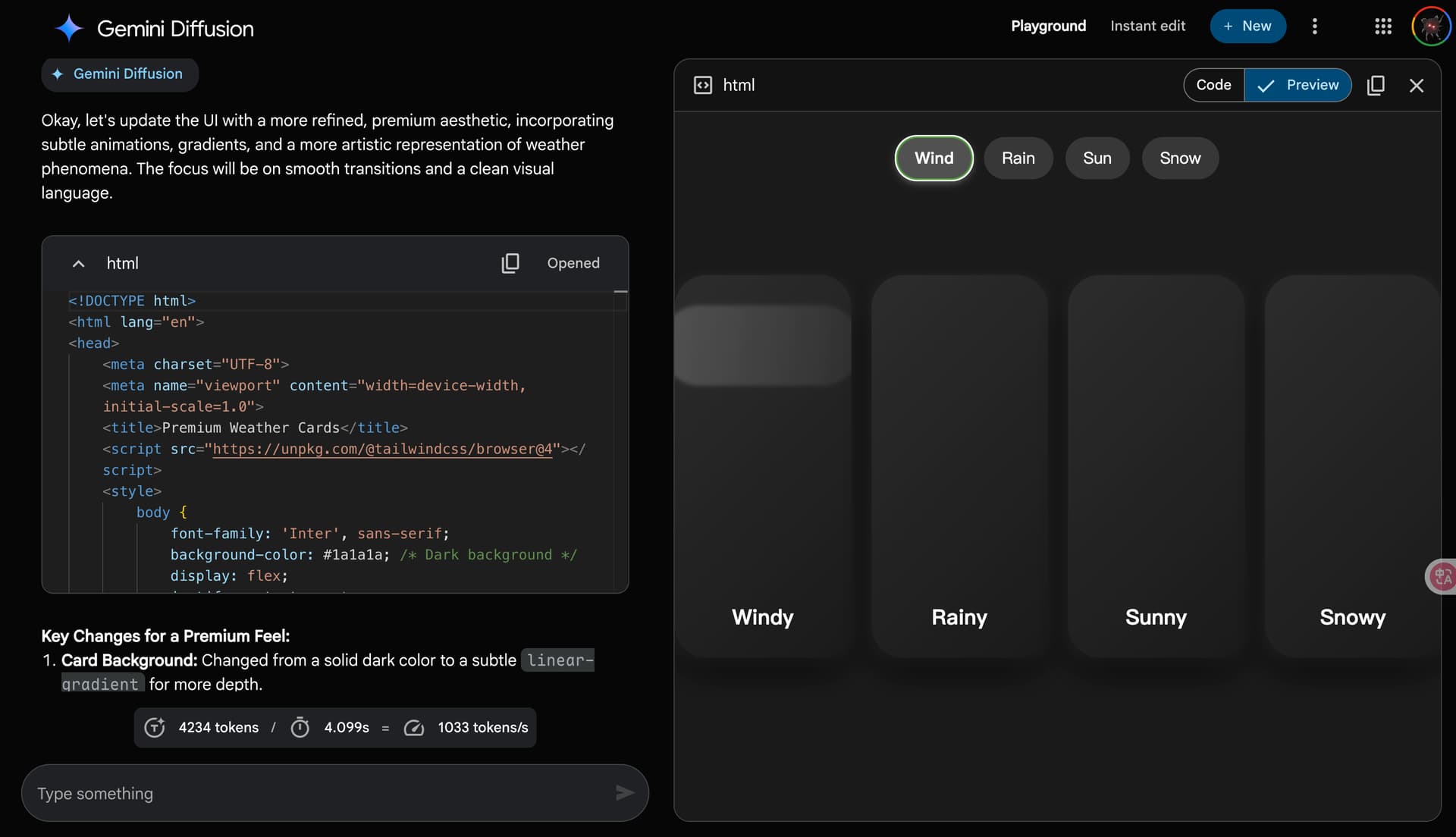Click the Premium Weather Cards title line

pos(256,428)
